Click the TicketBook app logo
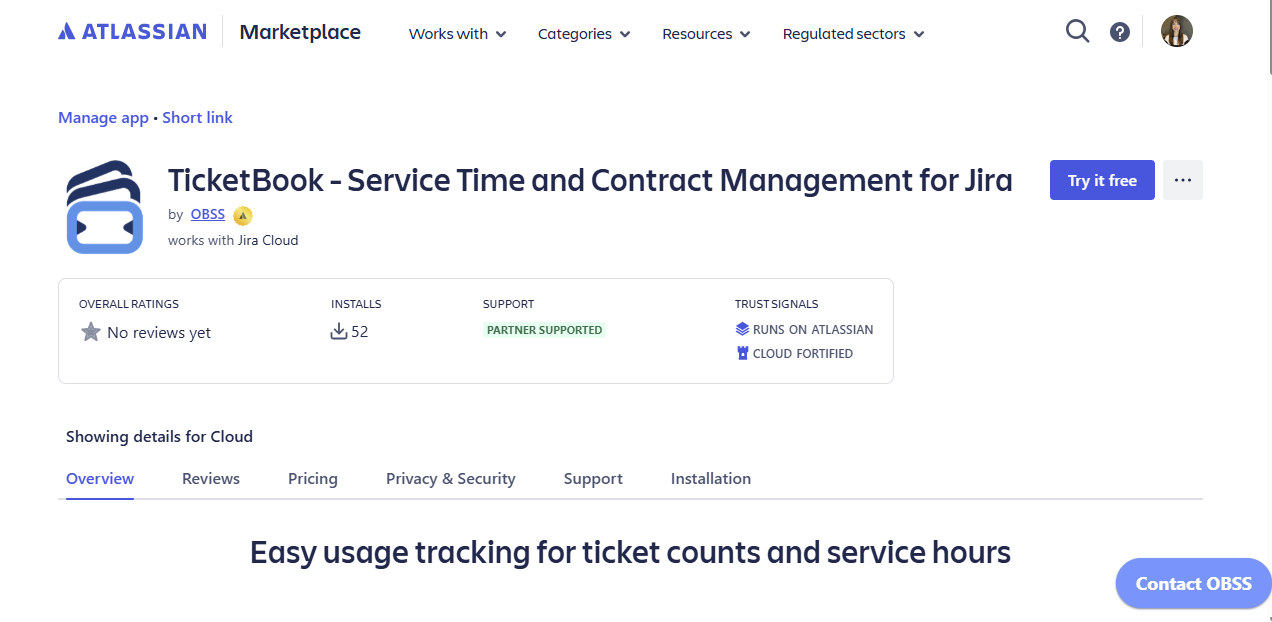 pos(105,207)
